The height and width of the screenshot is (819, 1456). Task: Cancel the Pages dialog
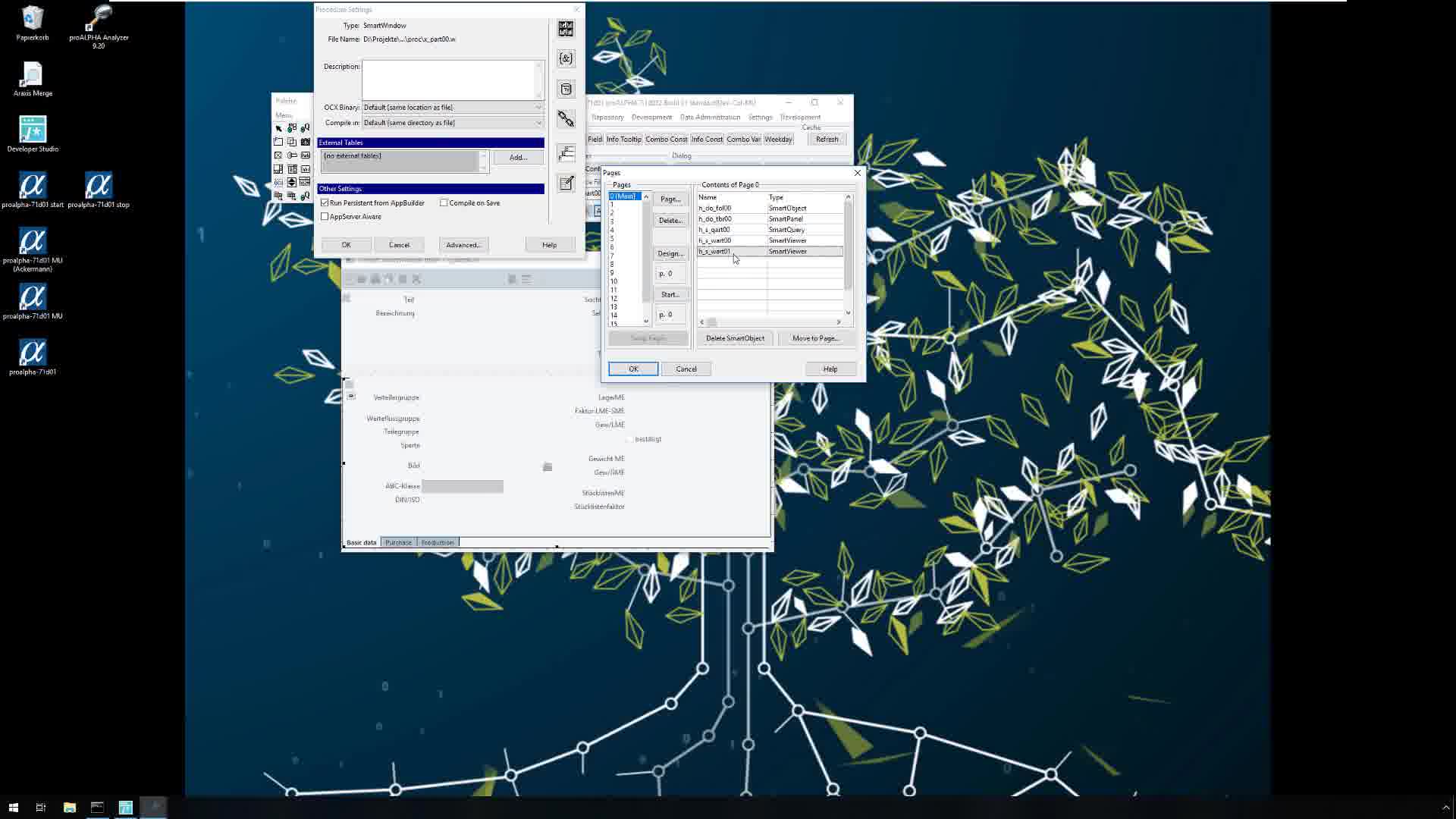coord(686,369)
